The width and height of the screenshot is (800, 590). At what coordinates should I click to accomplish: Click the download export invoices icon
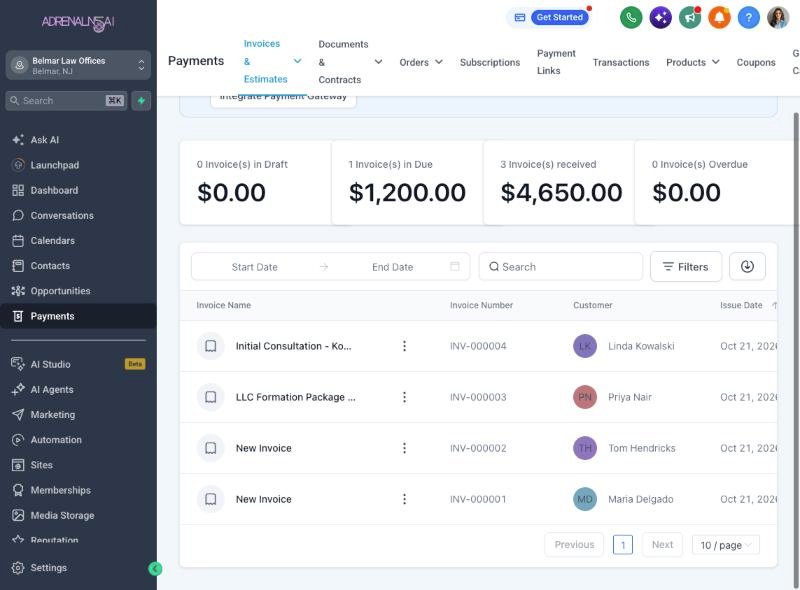(747, 266)
